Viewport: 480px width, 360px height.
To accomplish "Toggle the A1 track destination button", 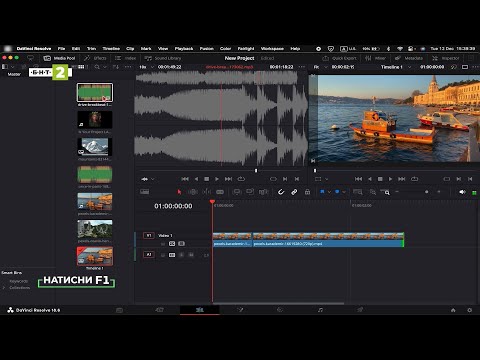I will coord(149,255).
